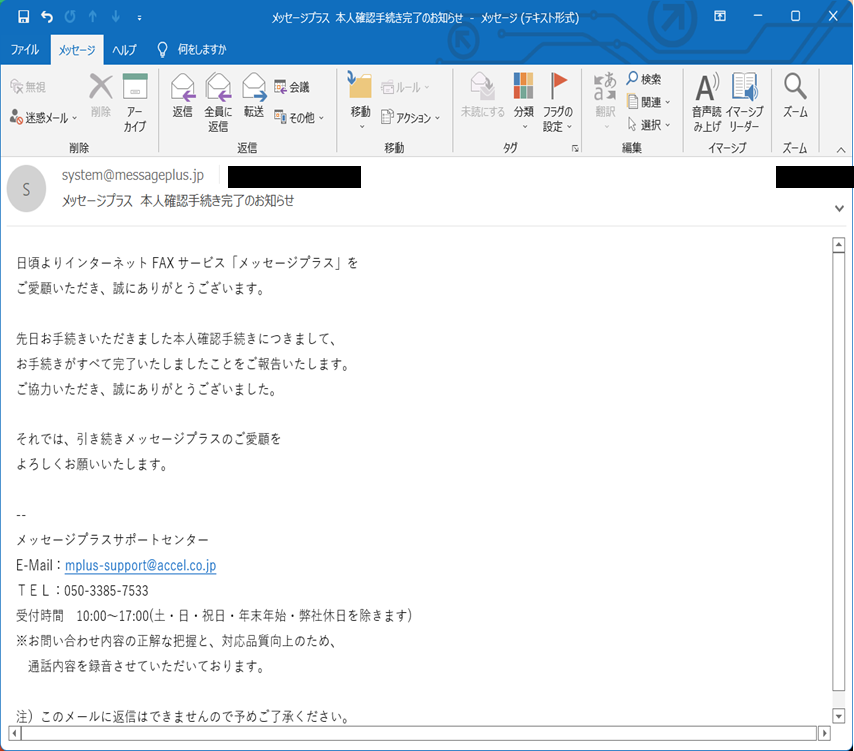Open the ribbon display options button

[x=719, y=16]
